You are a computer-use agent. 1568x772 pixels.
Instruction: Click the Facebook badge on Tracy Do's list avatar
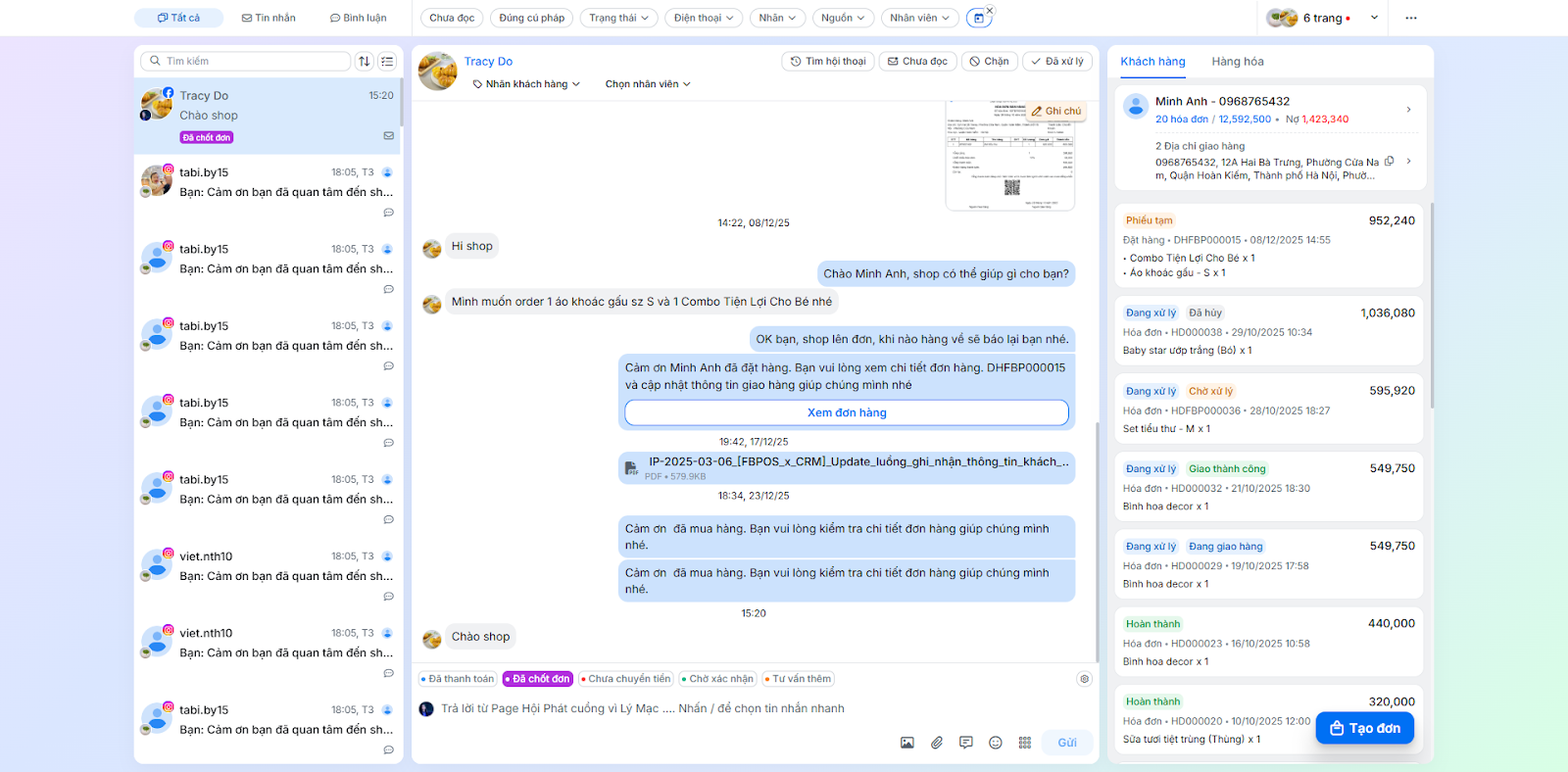click(169, 92)
